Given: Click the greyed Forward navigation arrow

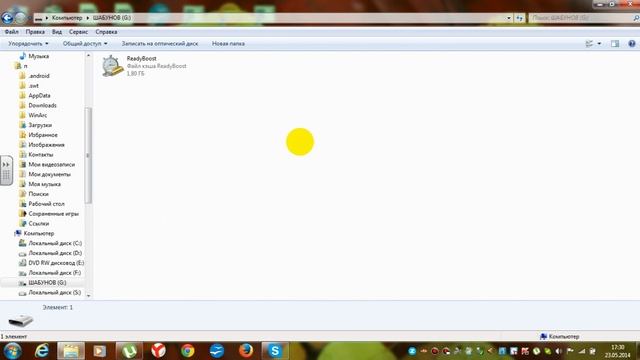Looking at the screenshot, I should pyautogui.click(x=20, y=18).
